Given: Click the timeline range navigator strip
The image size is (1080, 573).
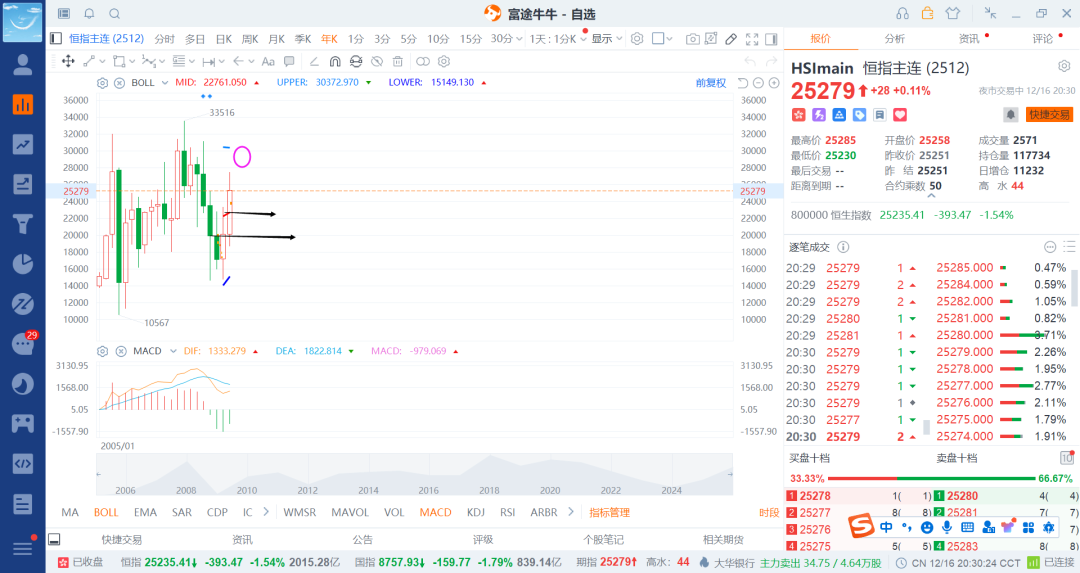Looking at the screenshot, I should (415, 475).
